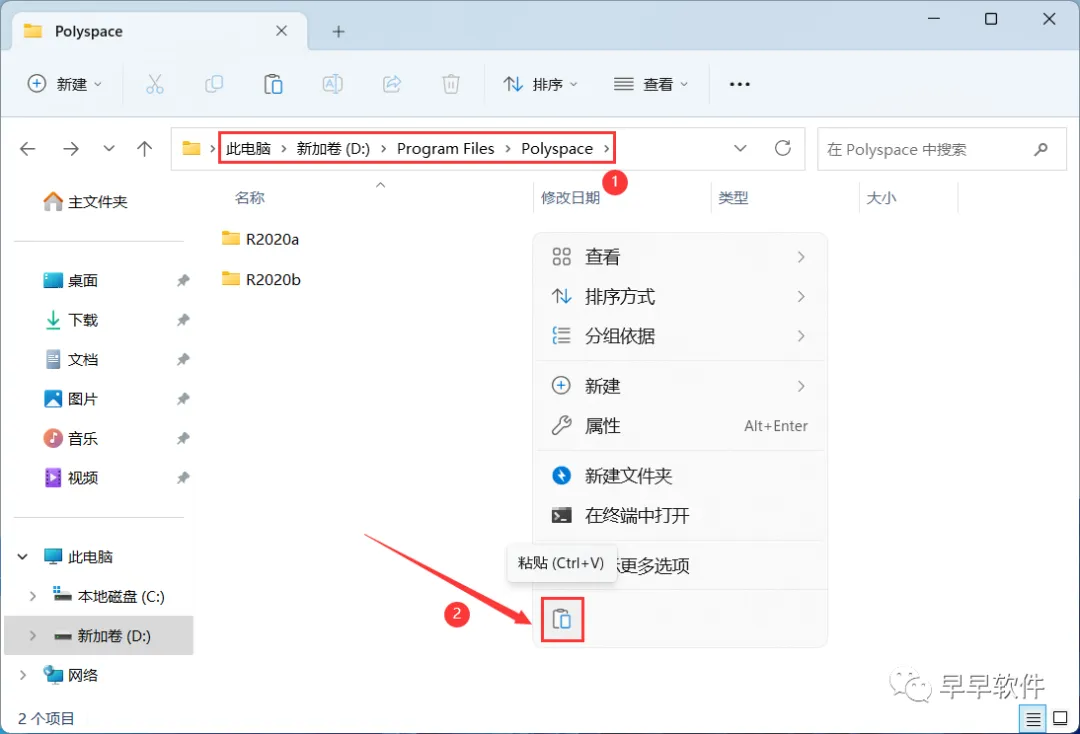Click the Copy icon in toolbar

click(214, 84)
